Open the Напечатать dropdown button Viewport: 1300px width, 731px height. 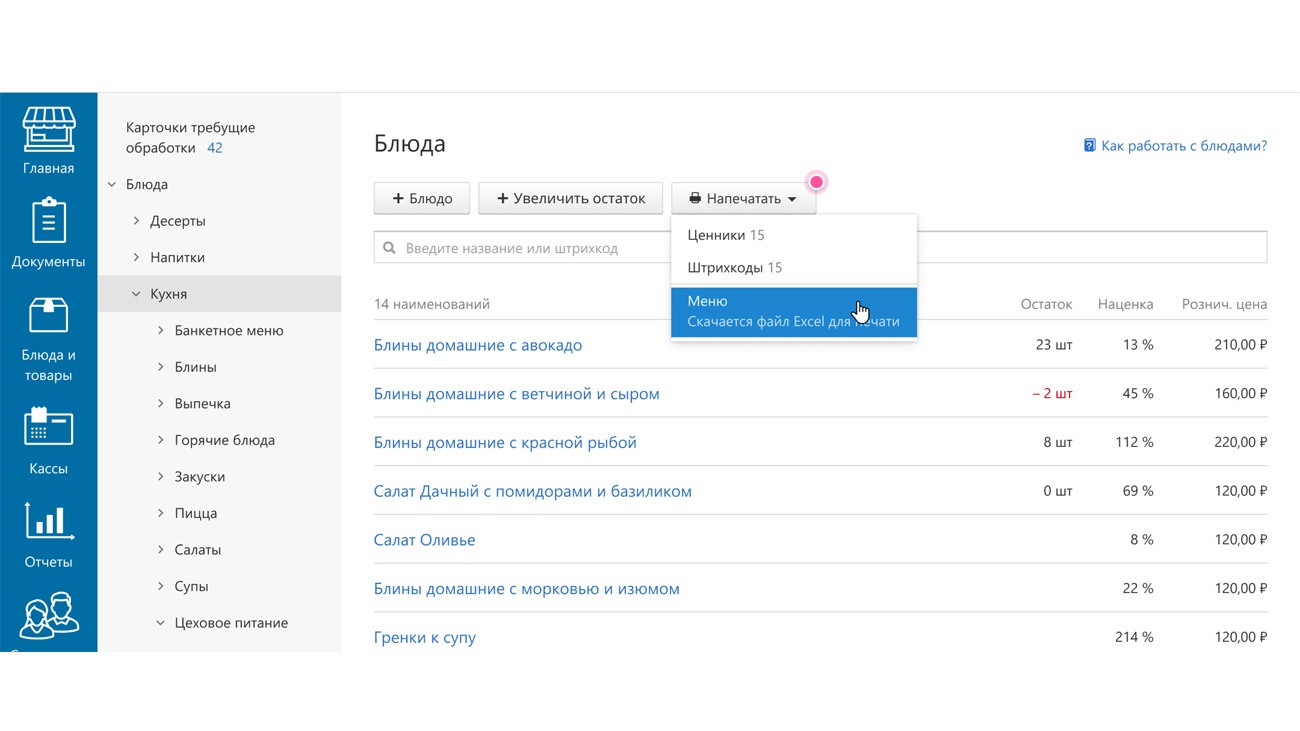click(x=743, y=198)
